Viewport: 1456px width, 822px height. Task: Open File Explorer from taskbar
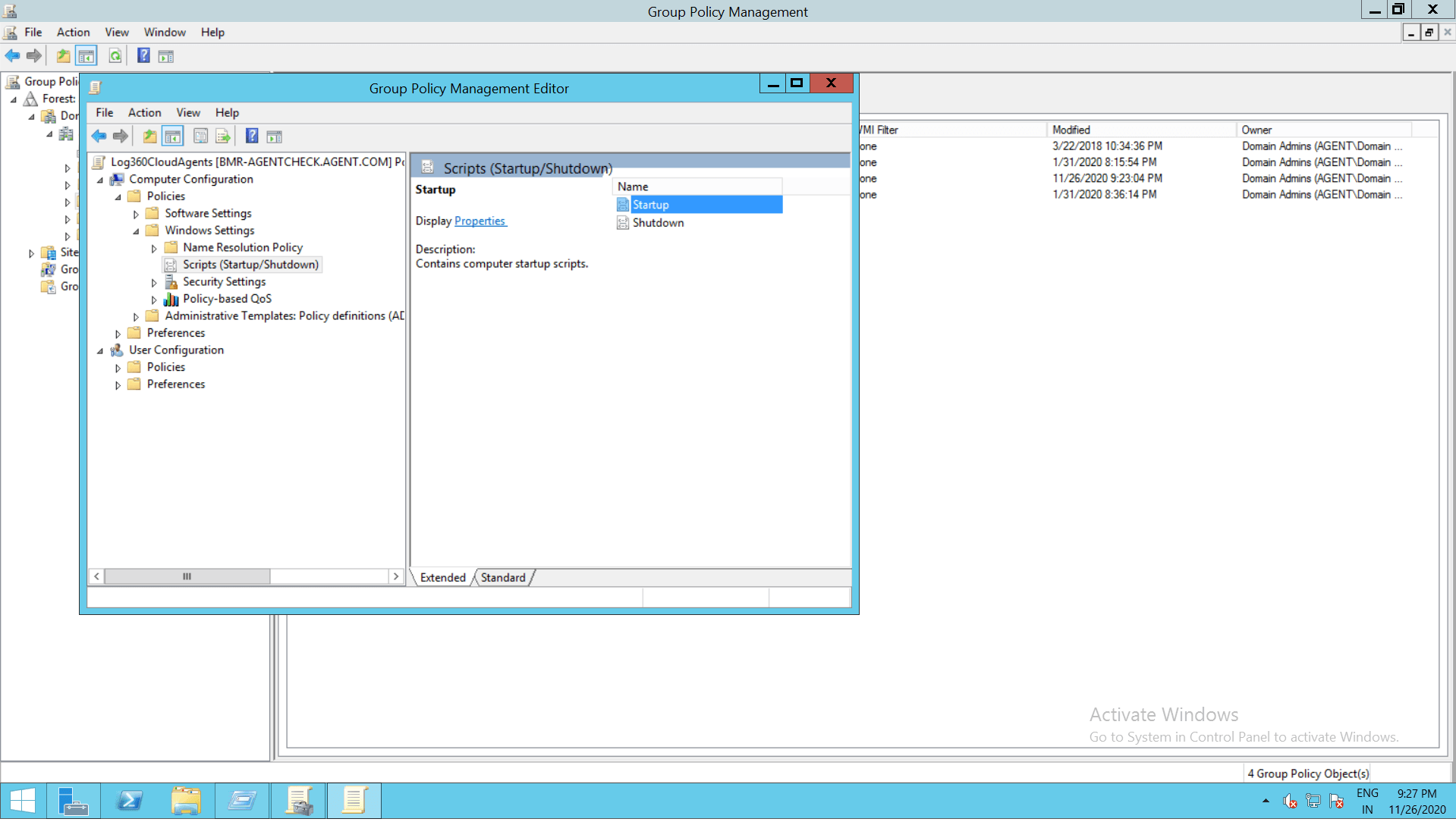tap(186, 801)
